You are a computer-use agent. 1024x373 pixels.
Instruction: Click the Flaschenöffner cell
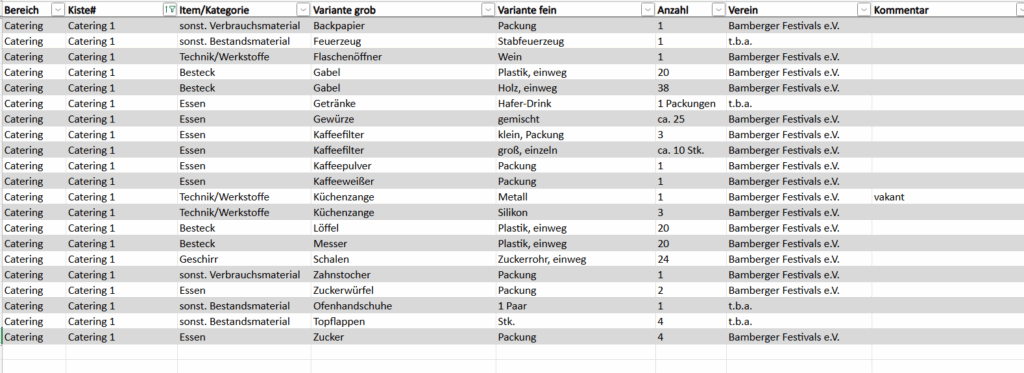[x=404, y=57]
